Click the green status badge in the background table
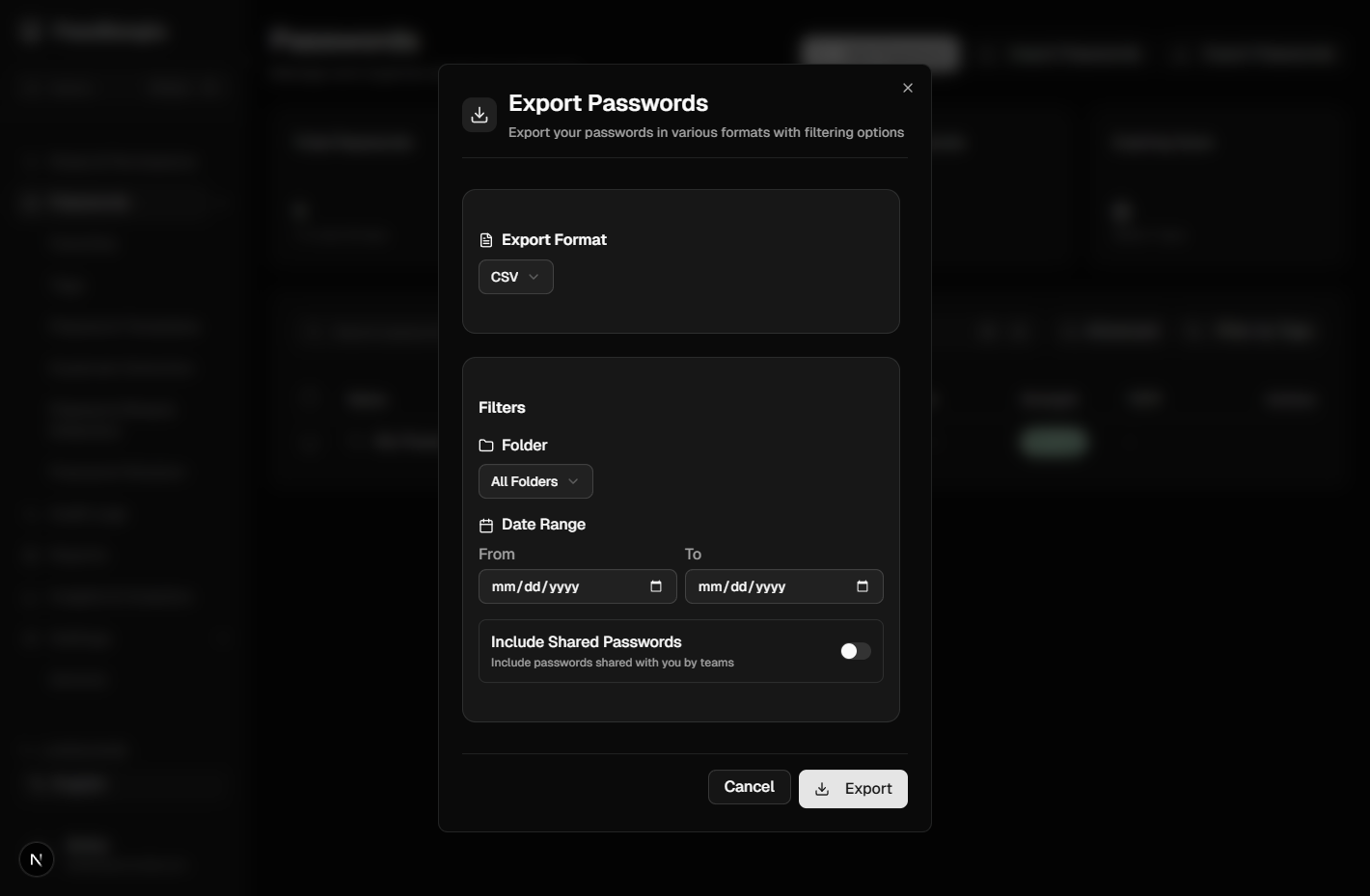This screenshot has width=1370, height=896. coord(1054,442)
